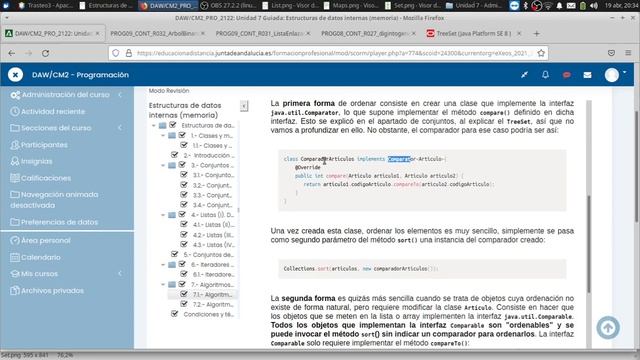Click the padlock site security icon
Screen dimensions: 640x360
(129, 53)
